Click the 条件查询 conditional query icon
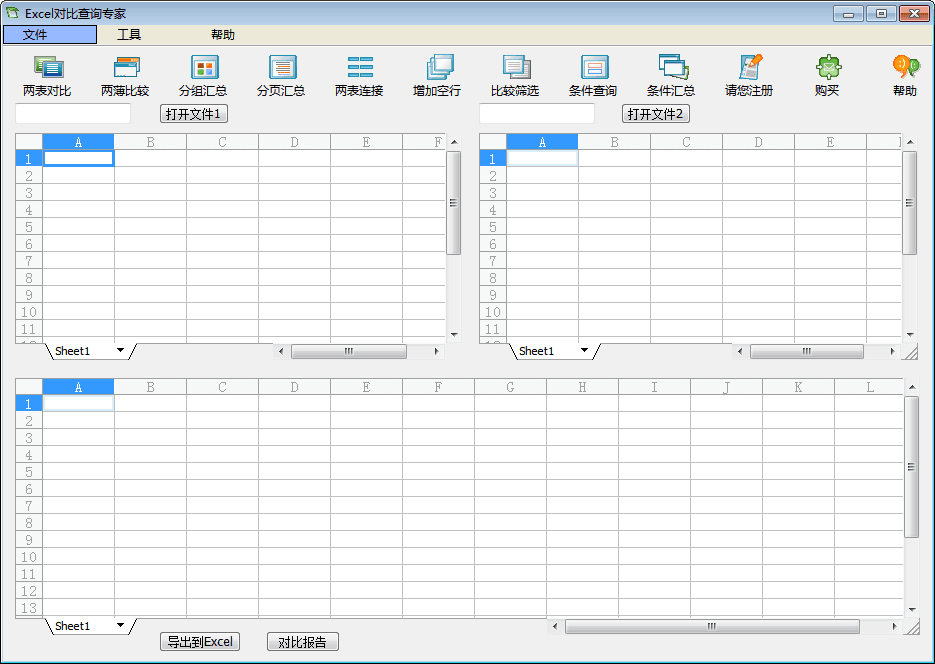935x664 pixels. click(x=593, y=68)
